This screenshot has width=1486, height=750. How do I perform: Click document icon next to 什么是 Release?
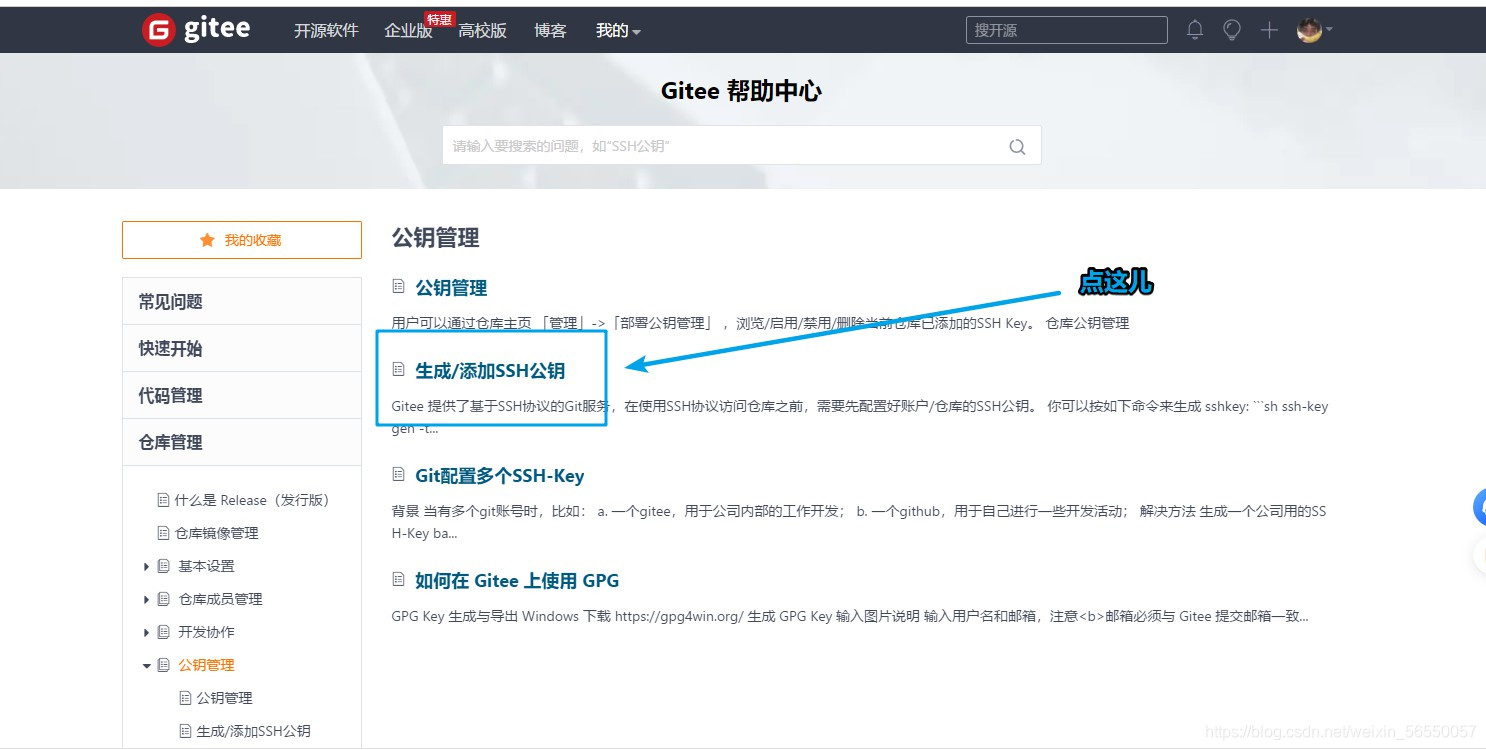click(163, 500)
